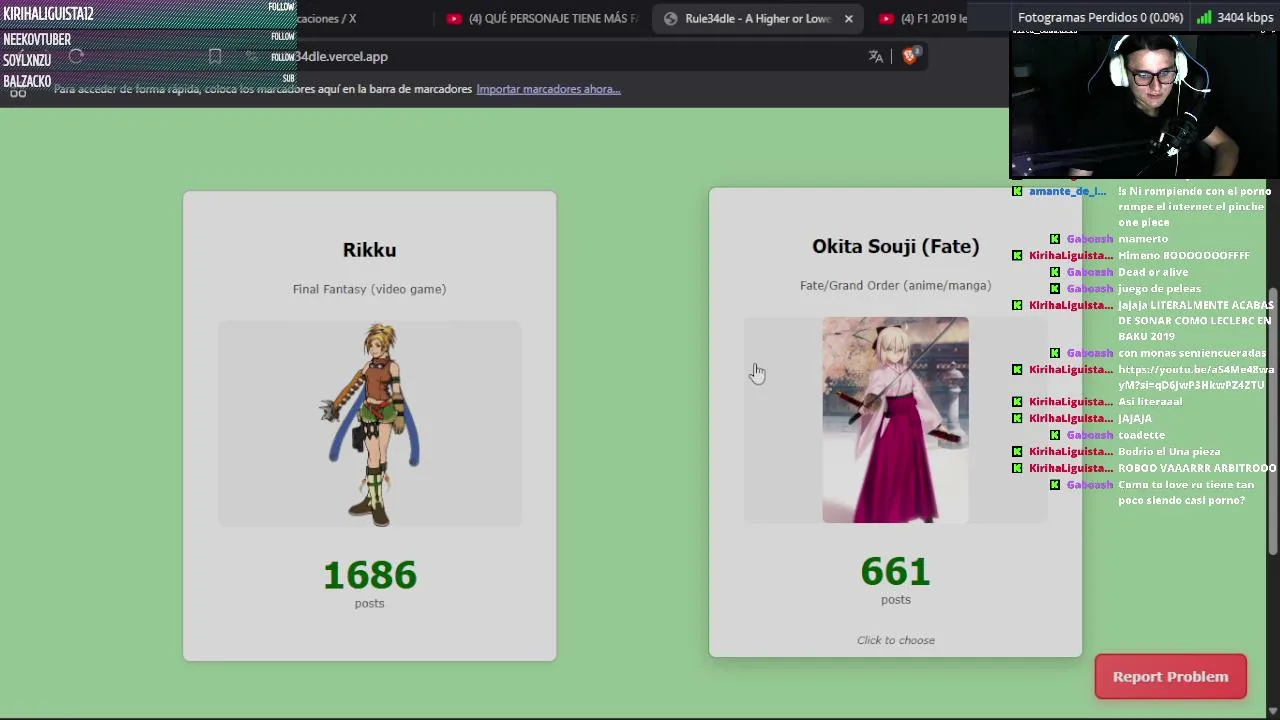Click the green bitrate signal bars icon

[x=1204, y=17]
